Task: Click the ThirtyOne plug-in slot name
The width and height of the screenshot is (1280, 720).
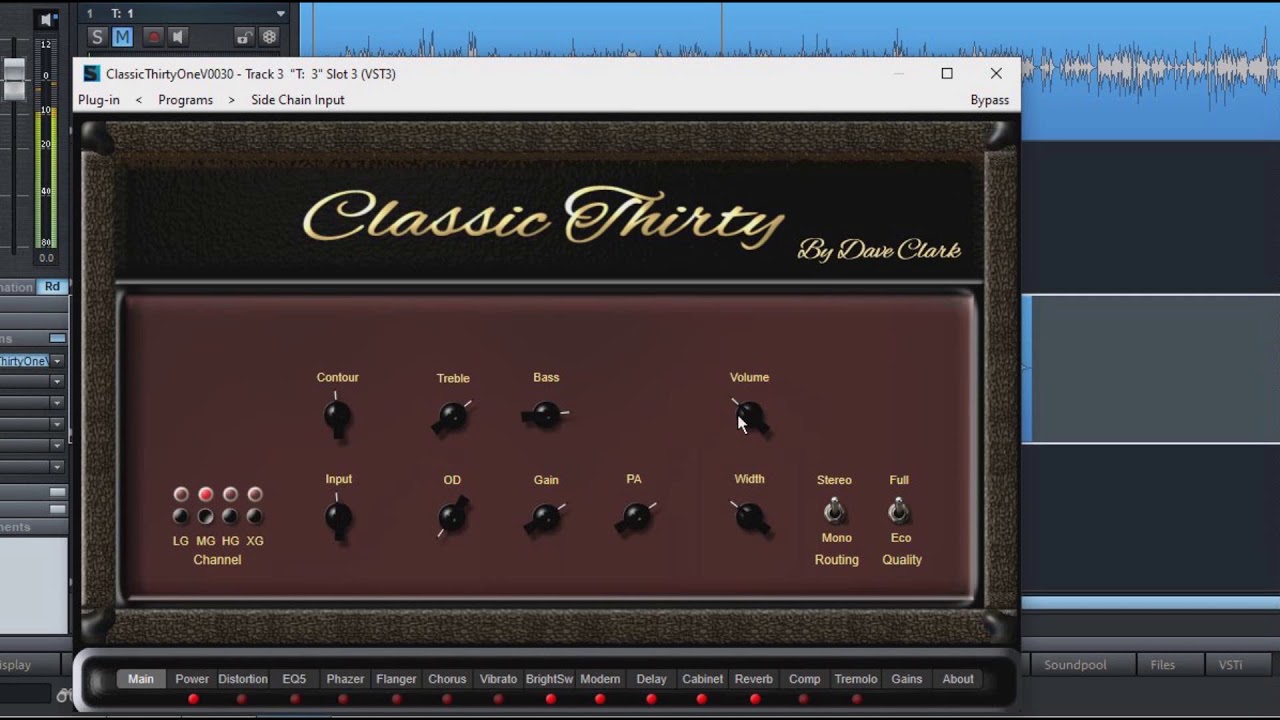Action: (24, 361)
